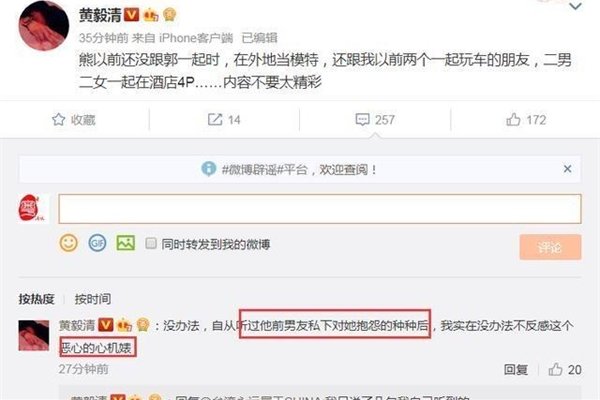Click the blue info icon in the notice
Viewport: 600px width, 400px height.
click(209, 168)
